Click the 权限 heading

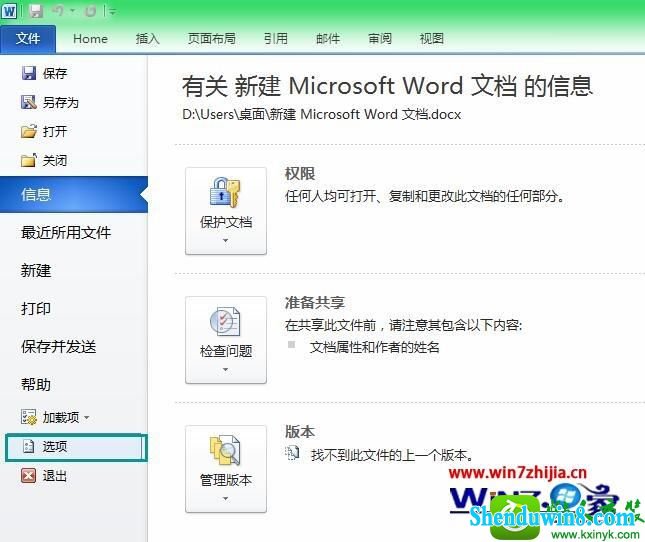300,174
